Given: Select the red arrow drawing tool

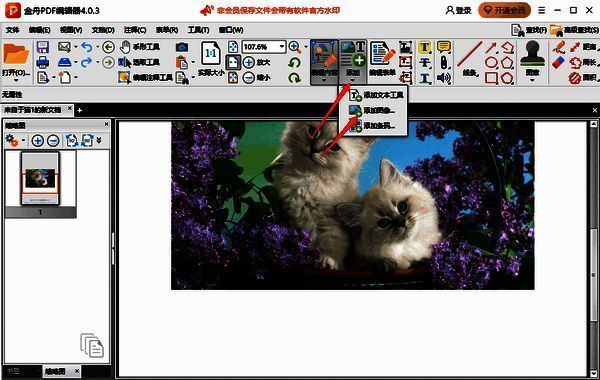Looking at the screenshot, I should coord(491,47).
